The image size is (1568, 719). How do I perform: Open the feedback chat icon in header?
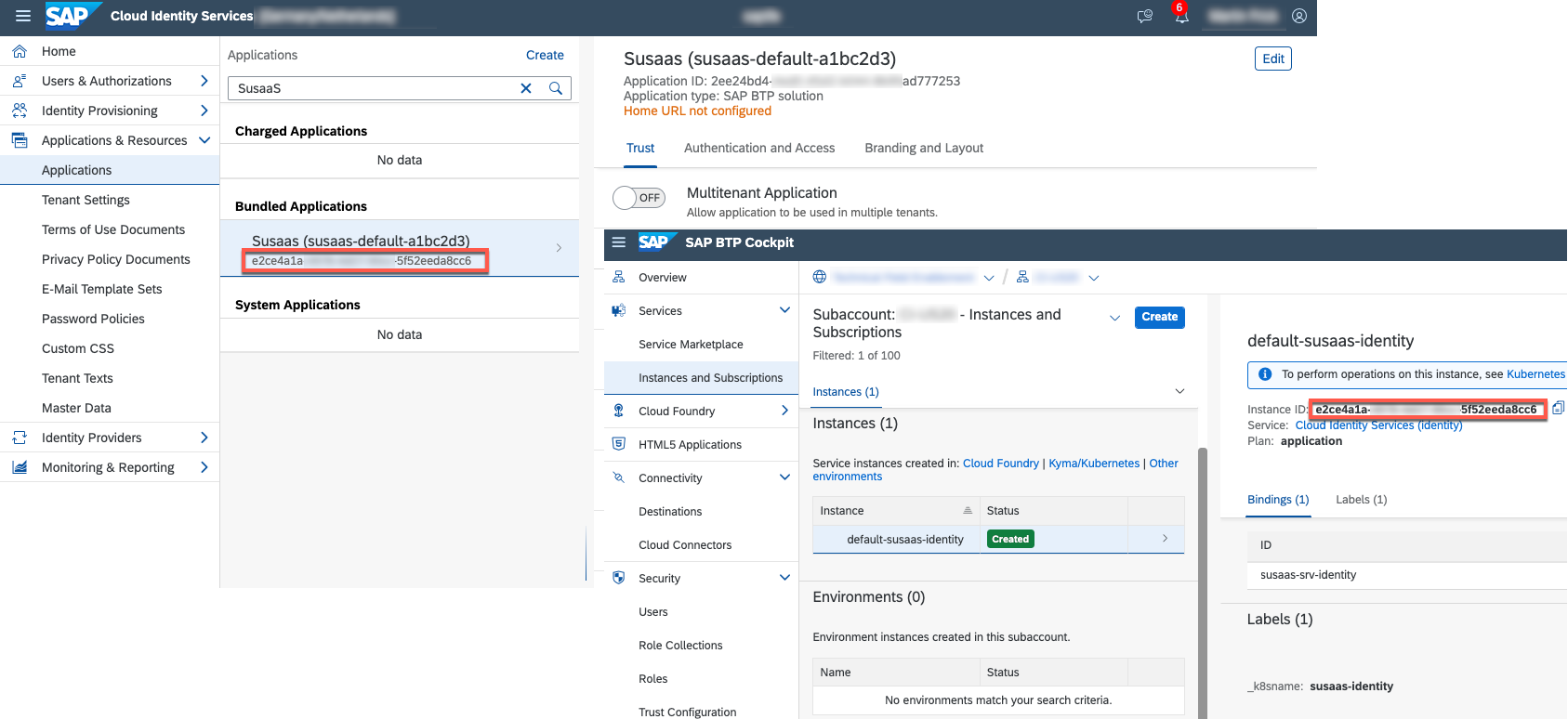[1145, 16]
